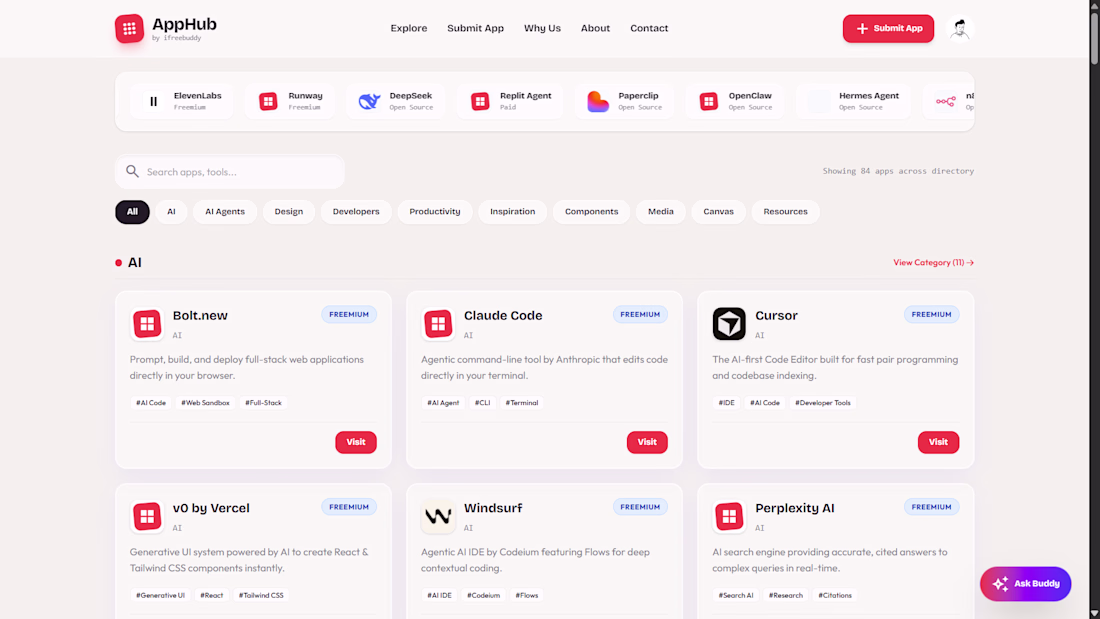Click the Windsurf W icon

click(x=438, y=516)
